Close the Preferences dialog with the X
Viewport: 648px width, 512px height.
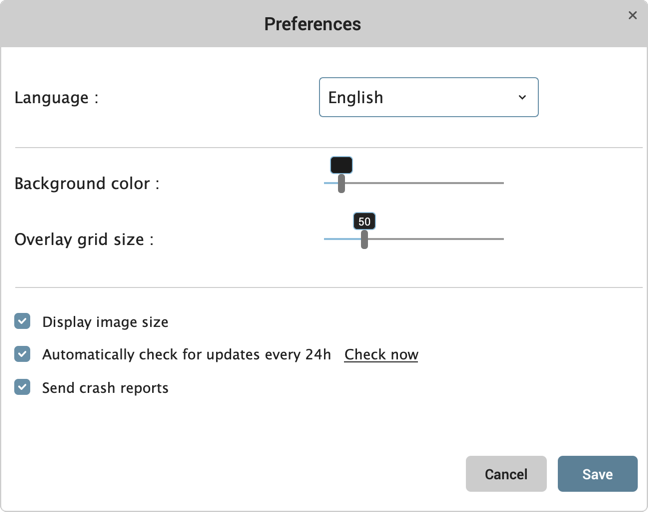[x=632, y=15]
